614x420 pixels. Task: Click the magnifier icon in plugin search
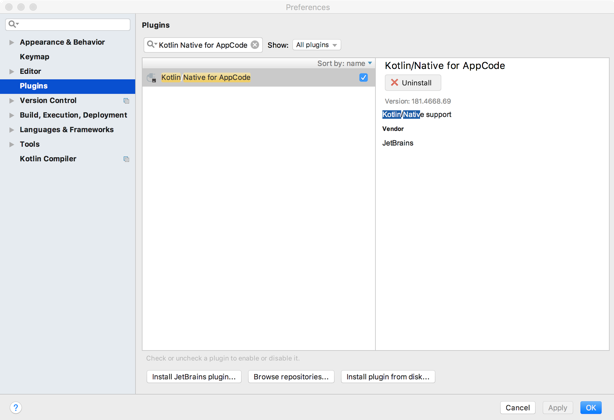(151, 45)
